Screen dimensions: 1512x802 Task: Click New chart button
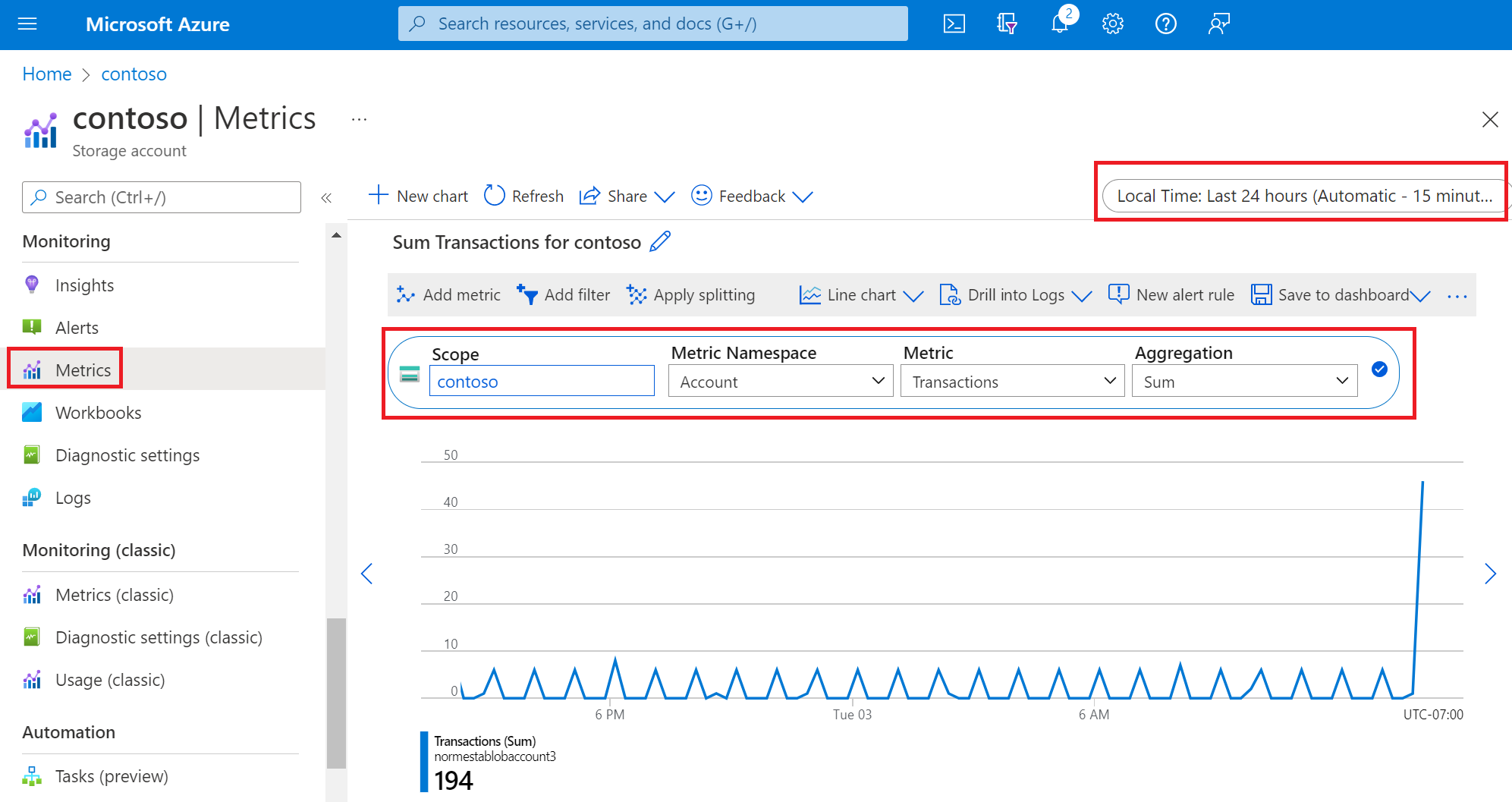[x=418, y=196]
